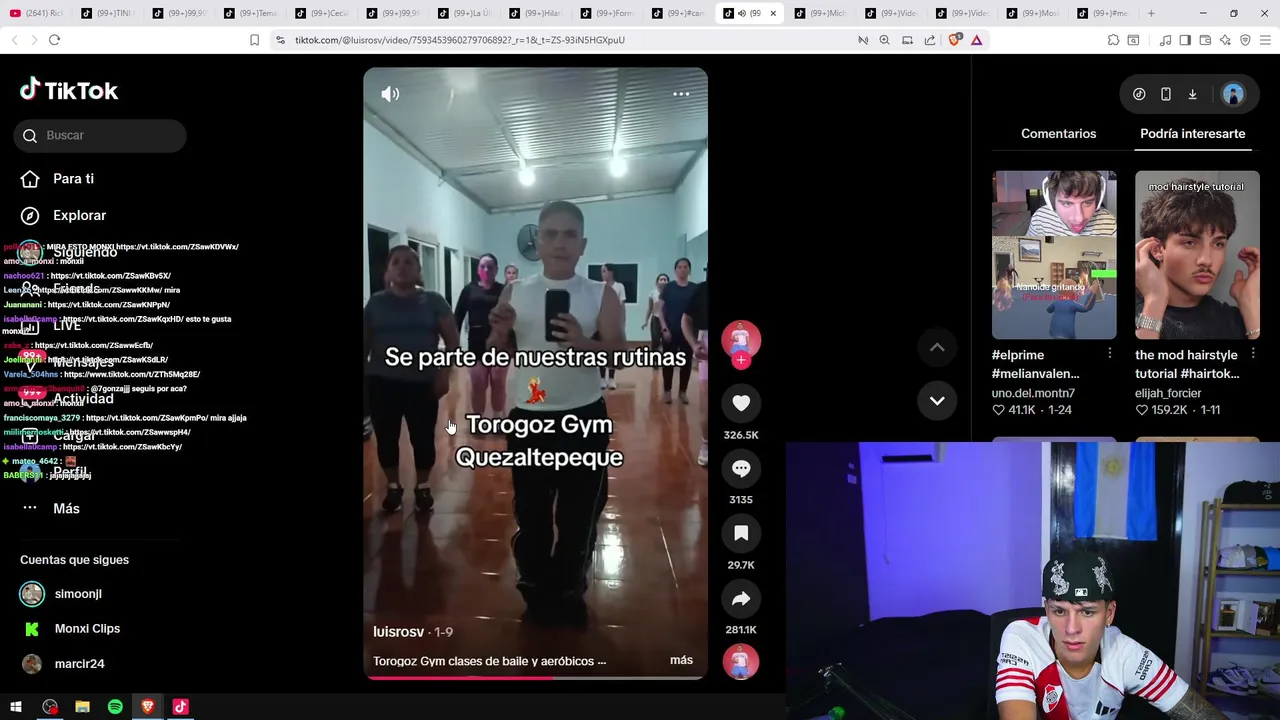Focus the Buscar search field
The height and width of the screenshot is (720, 1280).
(x=100, y=136)
